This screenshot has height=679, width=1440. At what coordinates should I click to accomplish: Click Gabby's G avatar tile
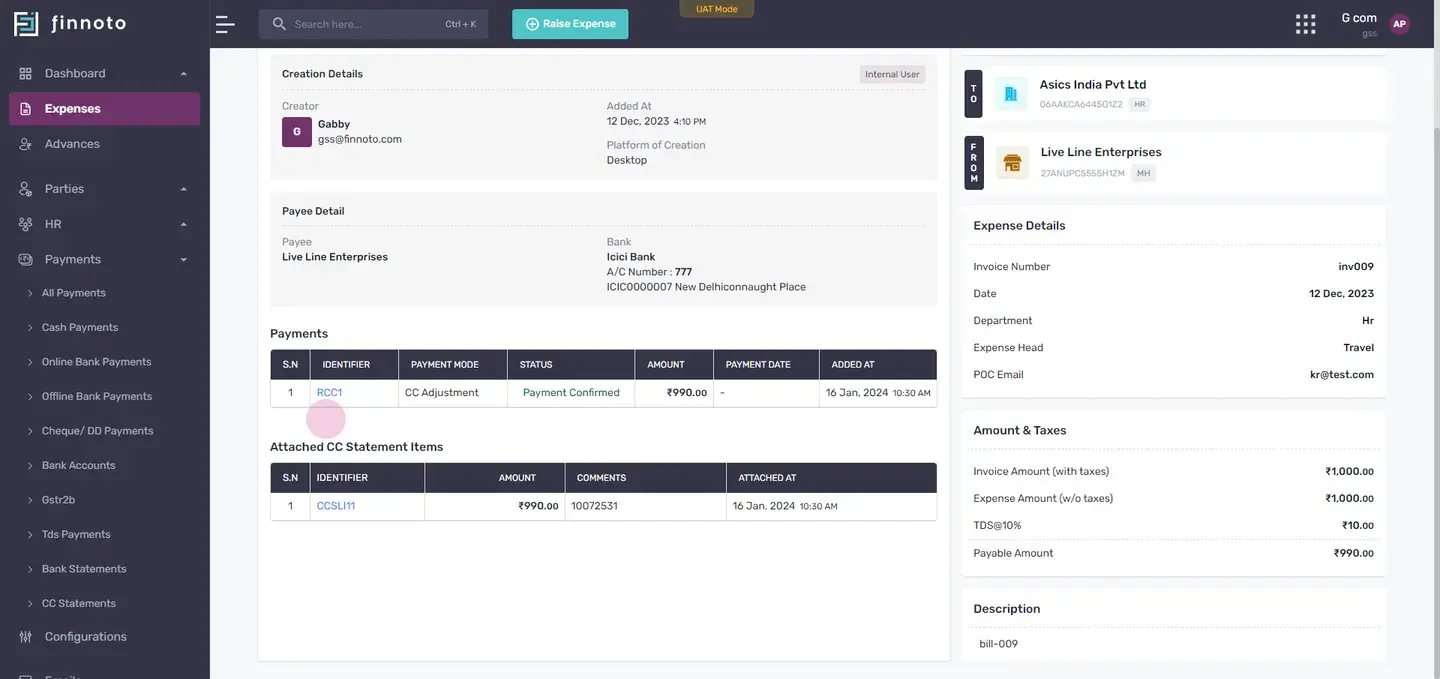297,132
